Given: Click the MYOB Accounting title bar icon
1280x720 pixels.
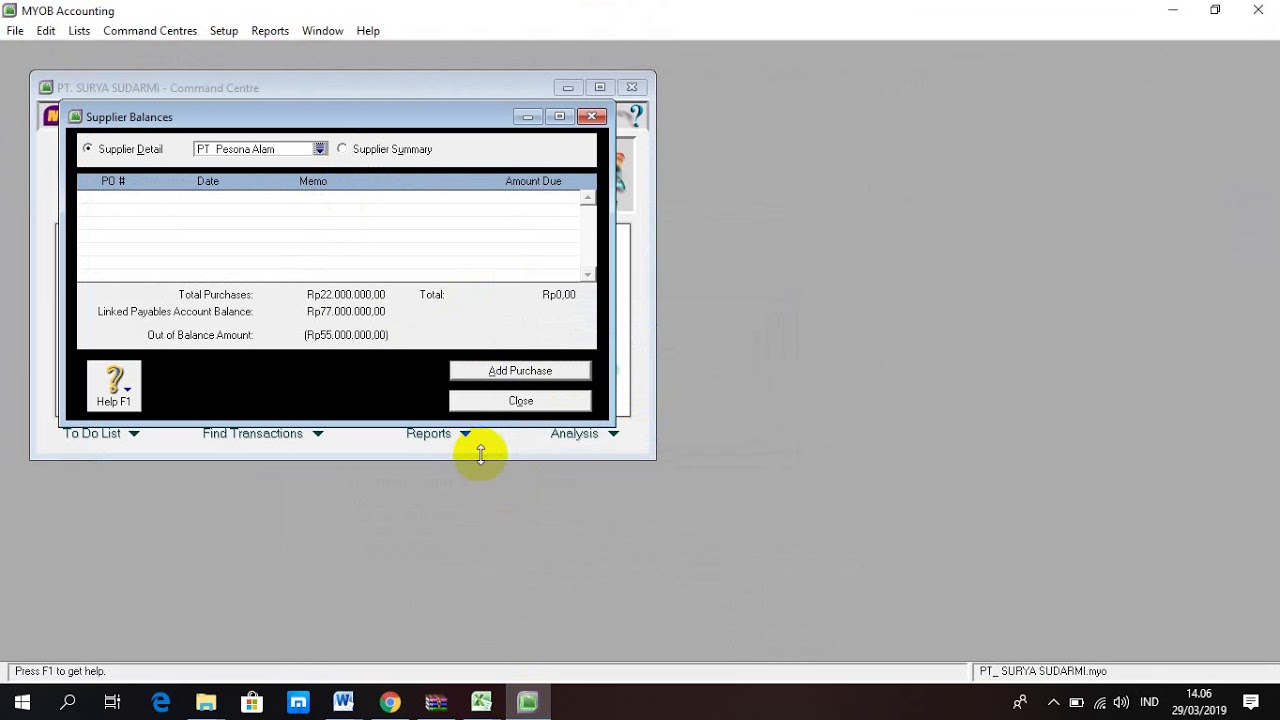Looking at the screenshot, I should [10, 10].
